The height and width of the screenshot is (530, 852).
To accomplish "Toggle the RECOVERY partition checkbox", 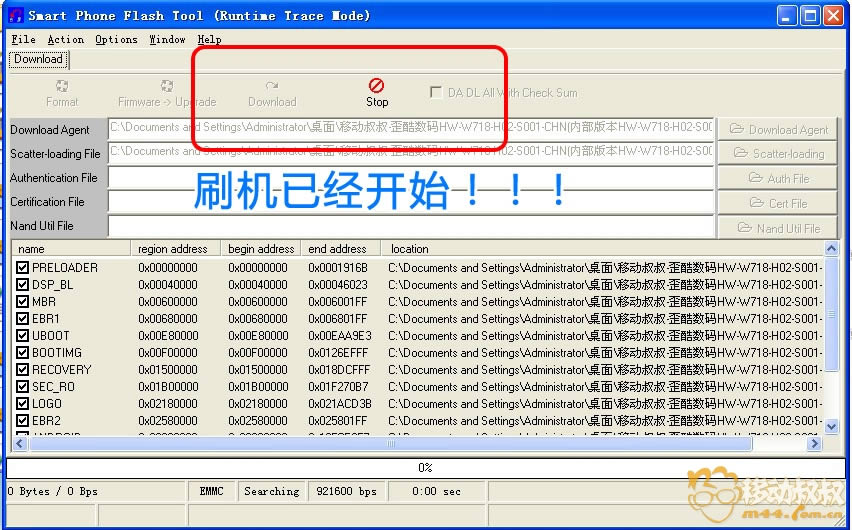I will [x=22, y=370].
